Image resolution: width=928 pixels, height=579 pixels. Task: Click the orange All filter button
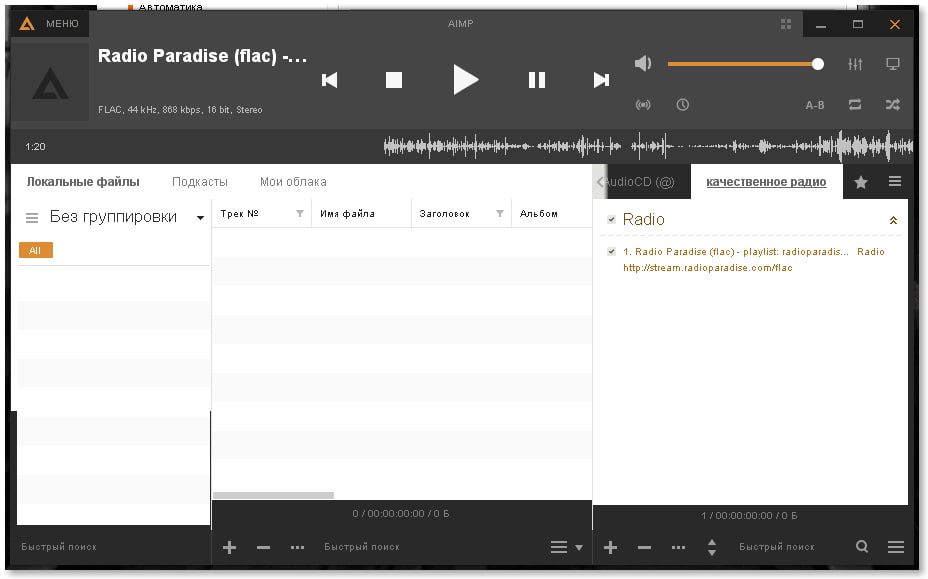click(36, 250)
